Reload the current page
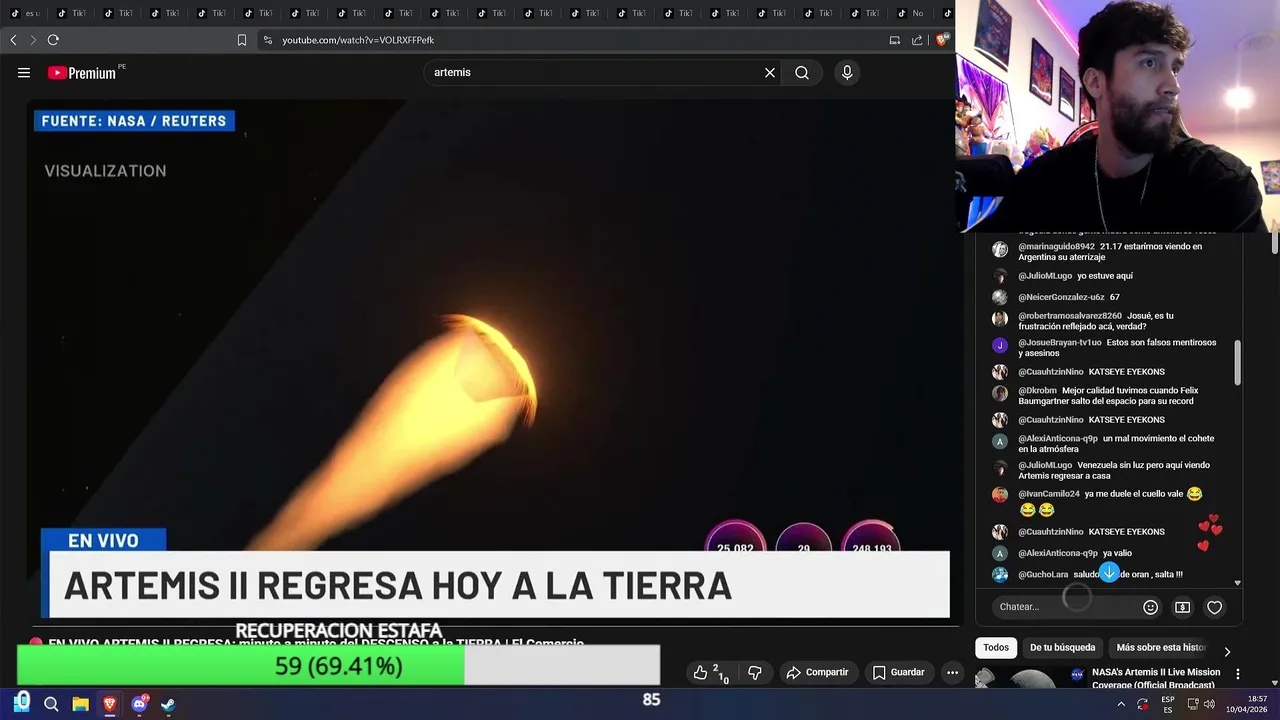The height and width of the screenshot is (720, 1280). pos(53,40)
